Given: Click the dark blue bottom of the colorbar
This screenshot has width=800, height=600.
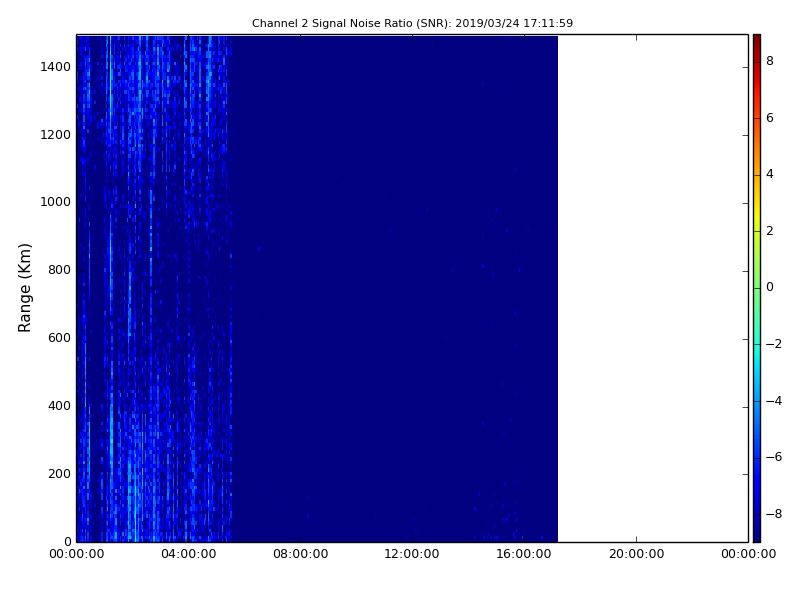Looking at the screenshot, I should [x=757, y=531].
